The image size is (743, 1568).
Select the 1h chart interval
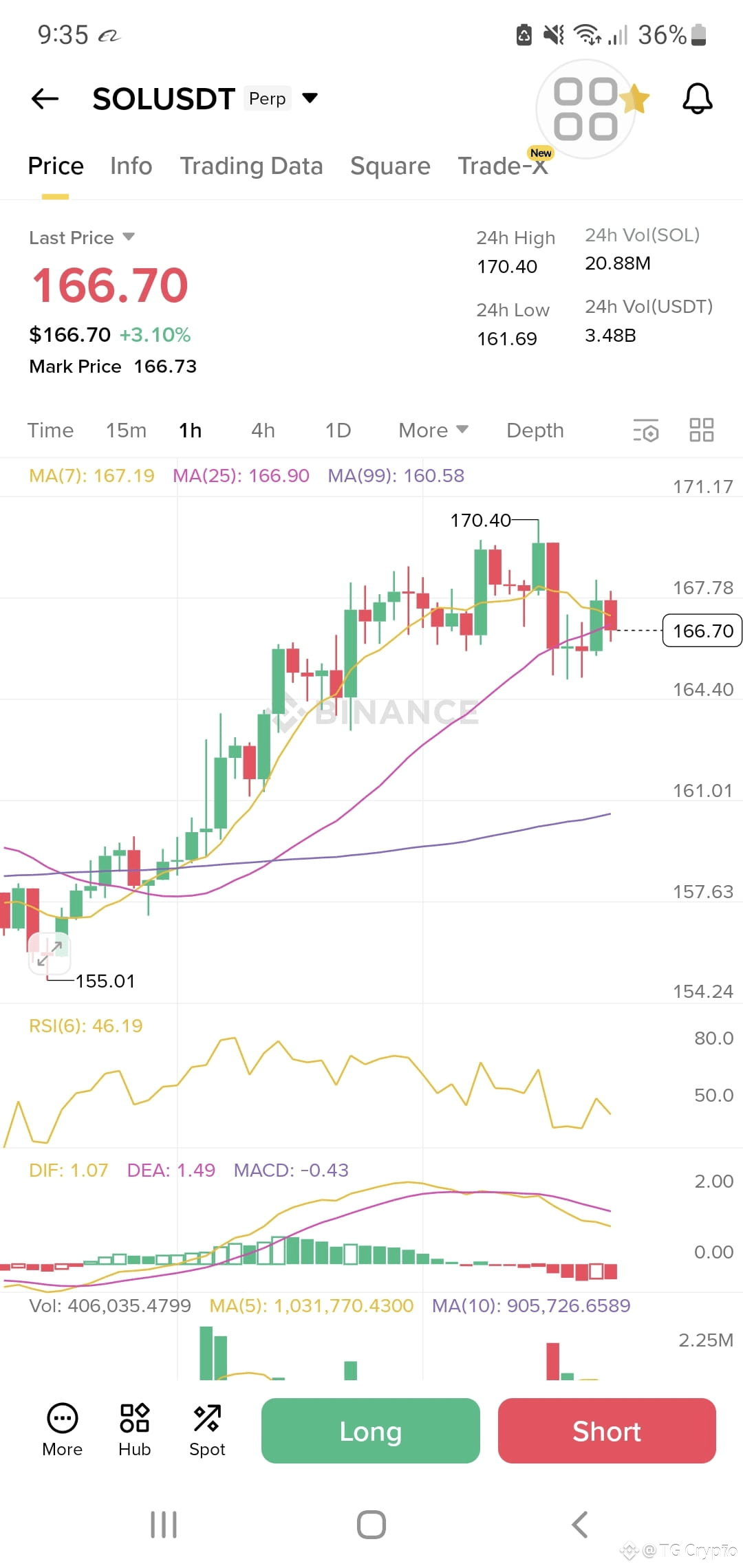point(191,431)
